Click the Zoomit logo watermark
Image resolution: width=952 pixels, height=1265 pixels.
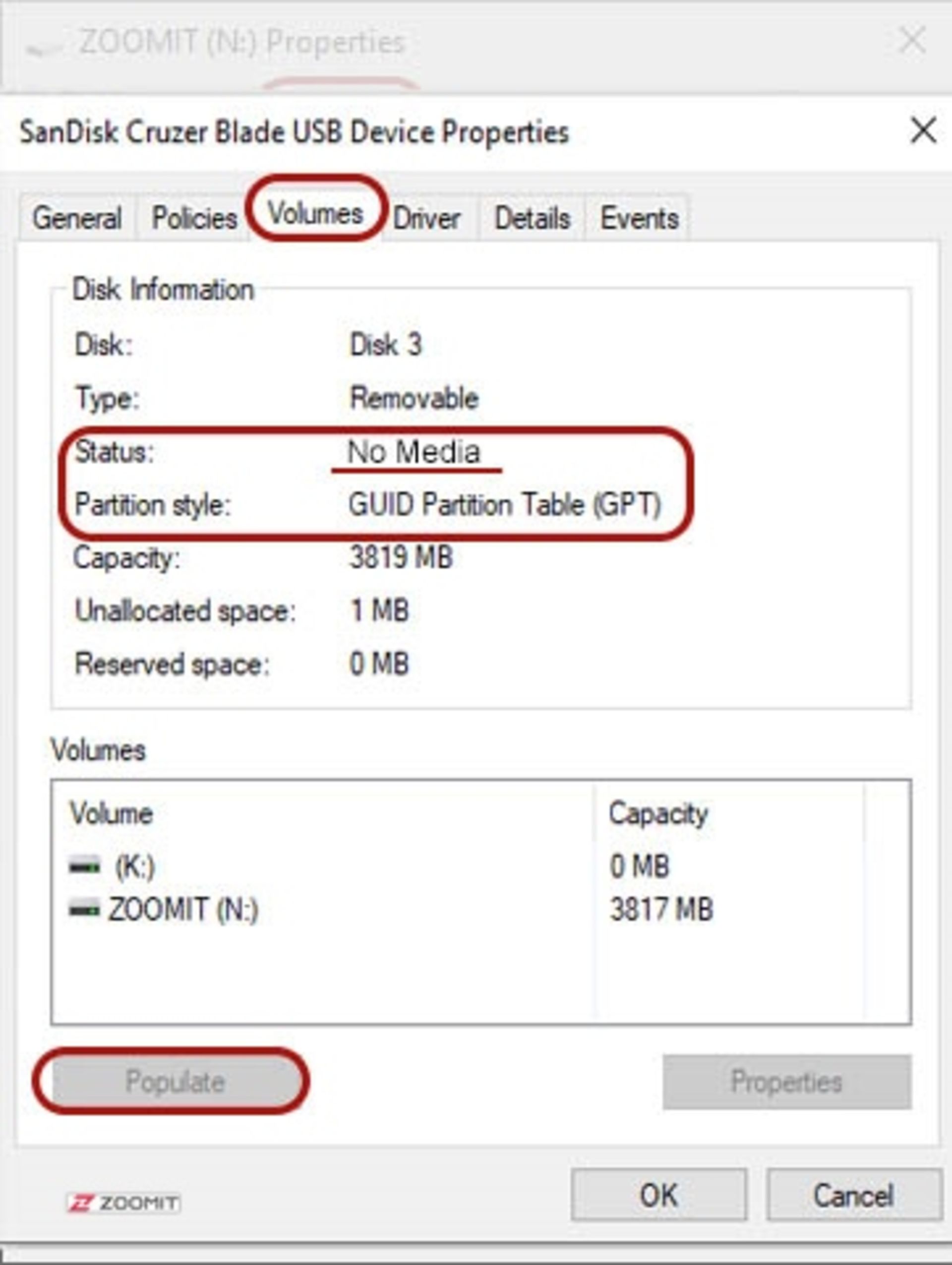pyautogui.click(x=123, y=1203)
